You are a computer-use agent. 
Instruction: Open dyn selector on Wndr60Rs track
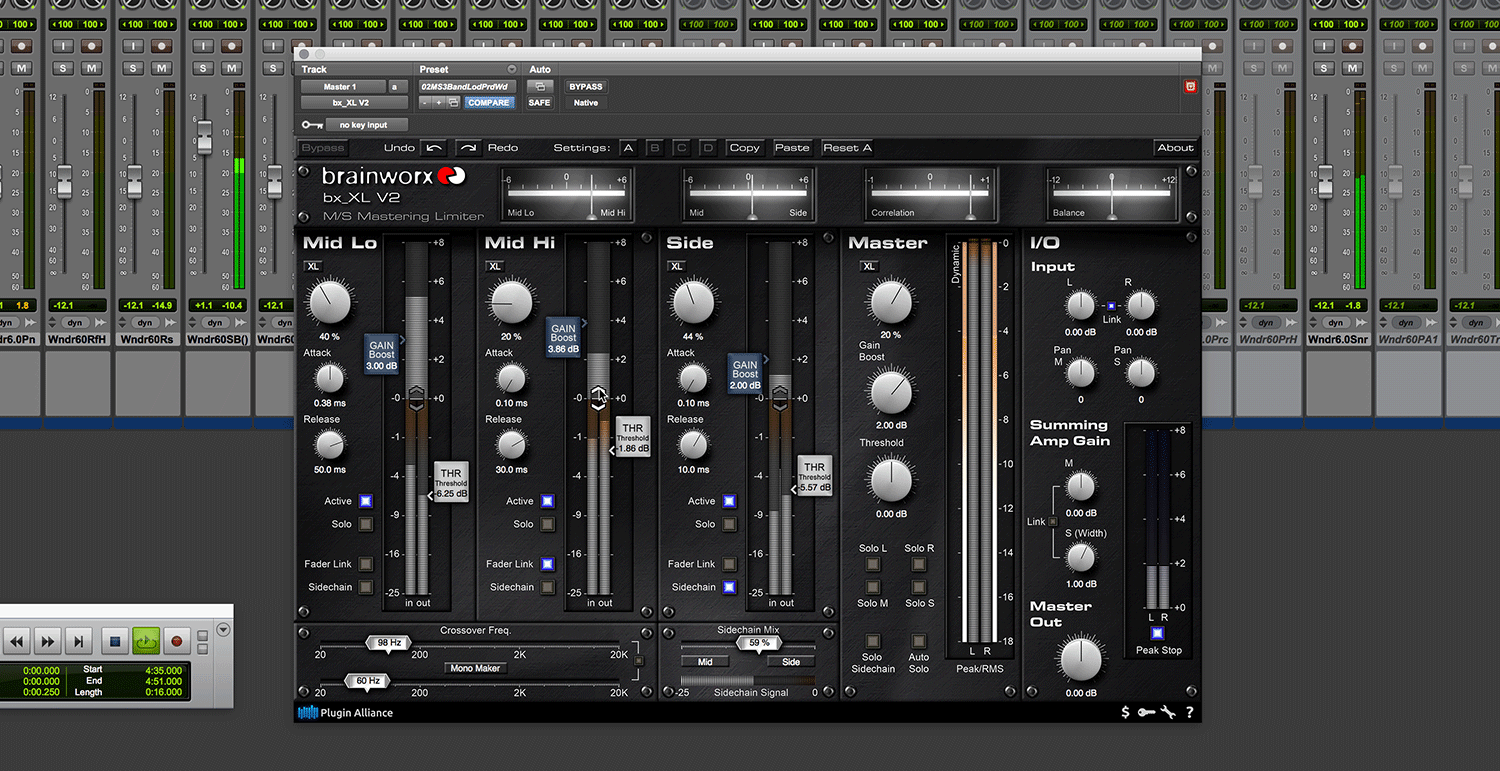pyautogui.click(x=144, y=323)
